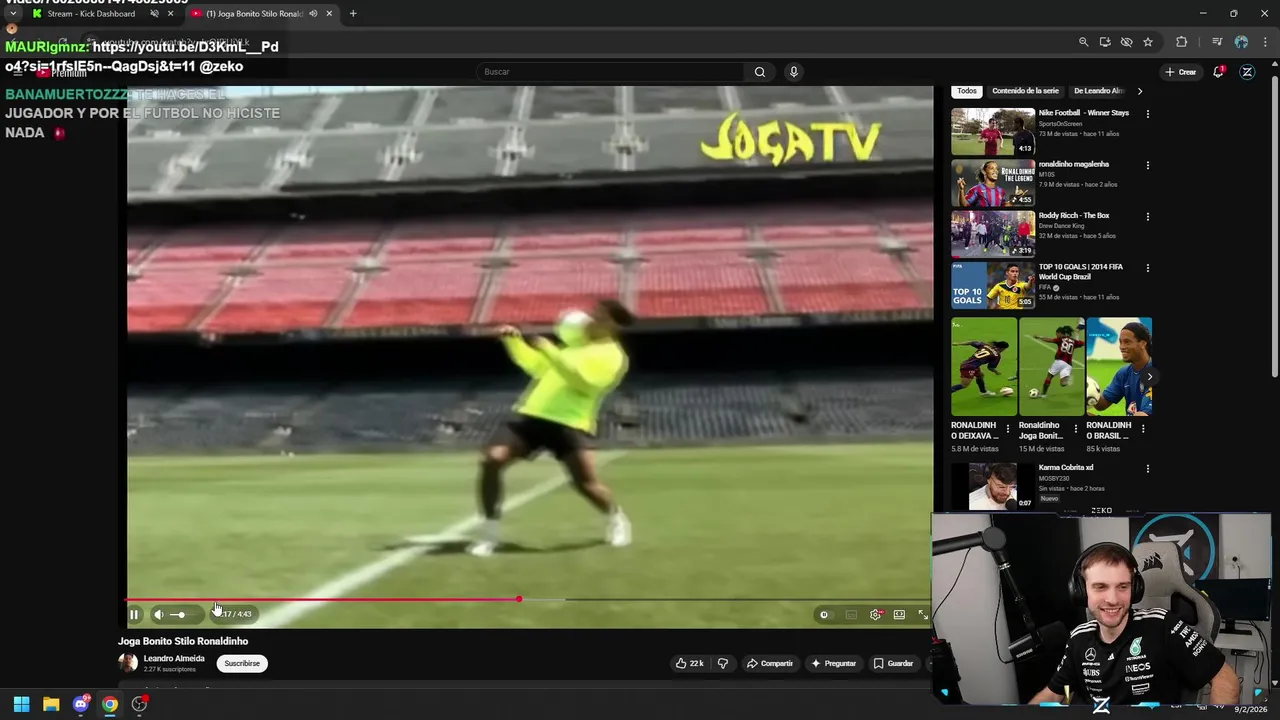Open the Roddy Ricch - The Box thumbnail
1280x720 pixels.
[x=993, y=234]
